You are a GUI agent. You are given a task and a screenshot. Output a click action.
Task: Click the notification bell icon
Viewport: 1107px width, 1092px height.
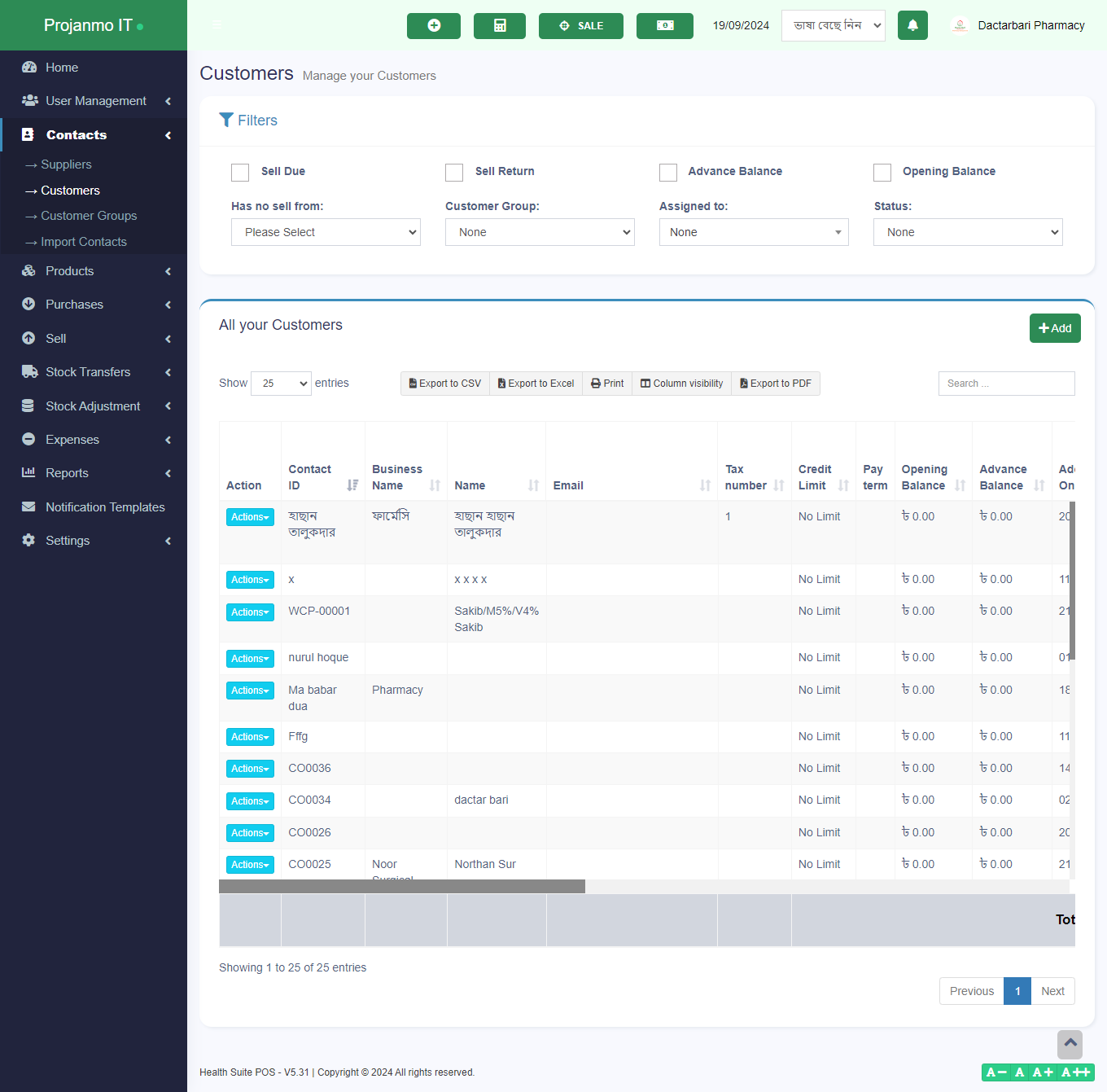pyautogui.click(x=912, y=25)
